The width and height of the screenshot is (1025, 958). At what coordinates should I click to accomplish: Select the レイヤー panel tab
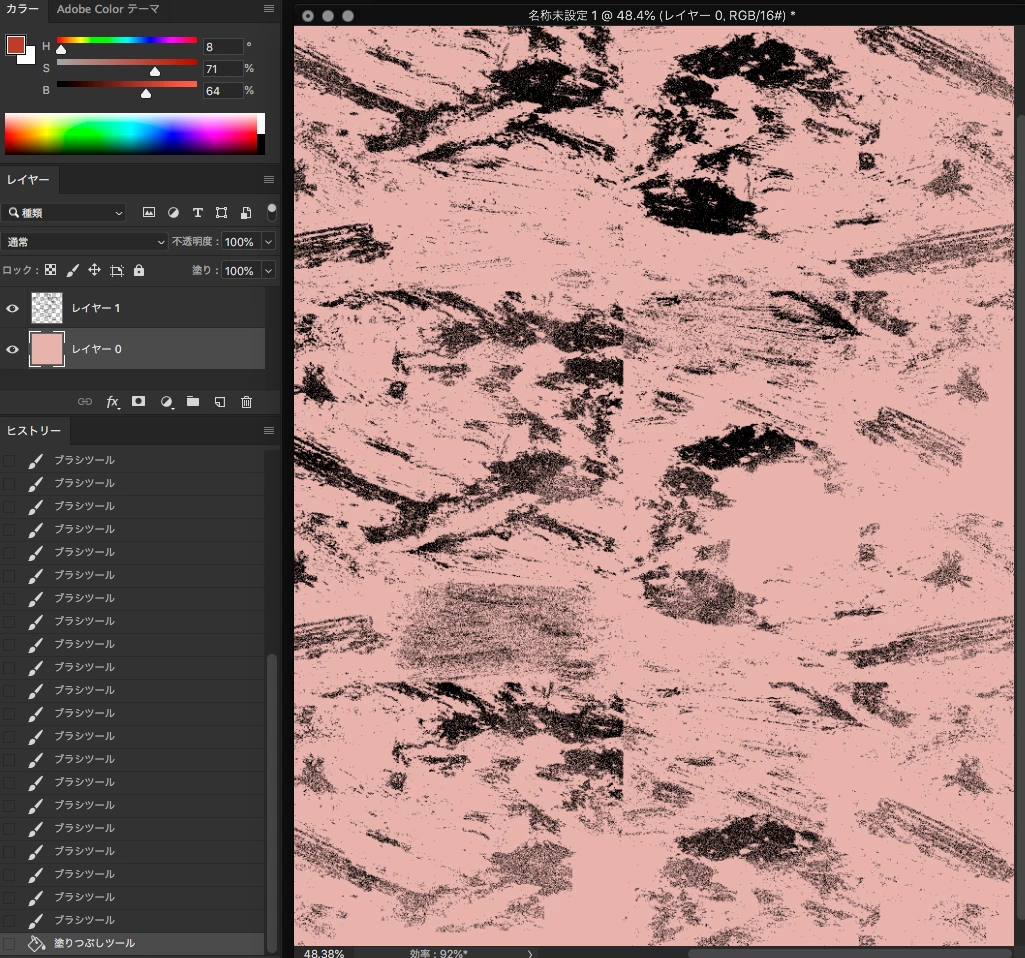(28, 179)
